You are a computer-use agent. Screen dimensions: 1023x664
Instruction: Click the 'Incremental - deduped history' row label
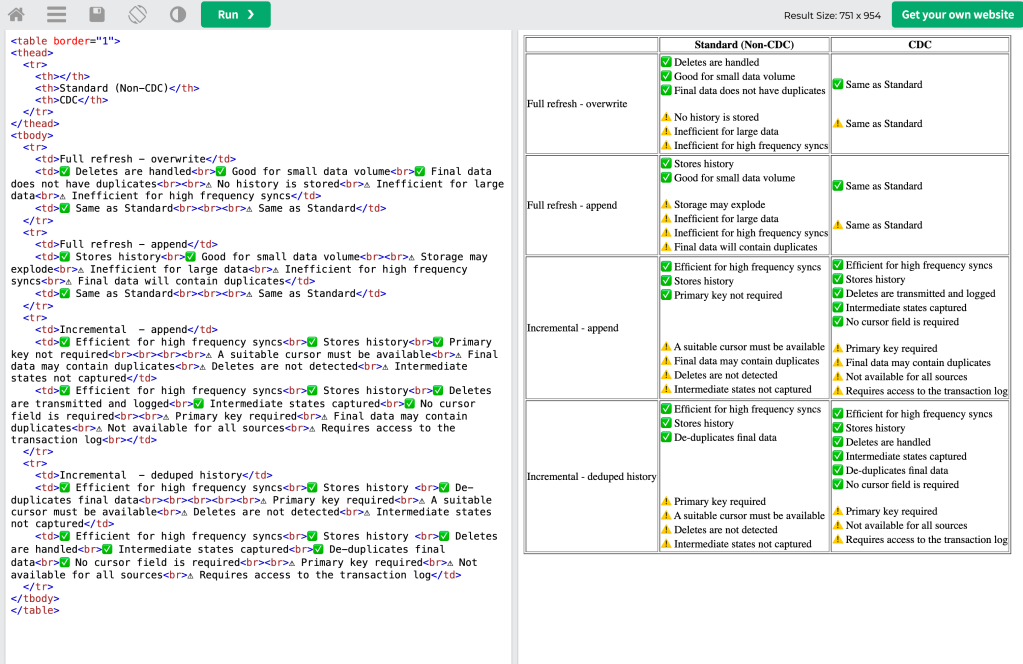(591, 477)
